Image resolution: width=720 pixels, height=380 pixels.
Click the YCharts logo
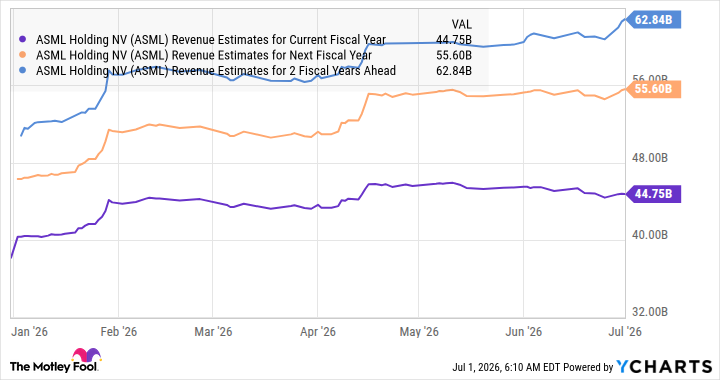[x=664, y=367]
